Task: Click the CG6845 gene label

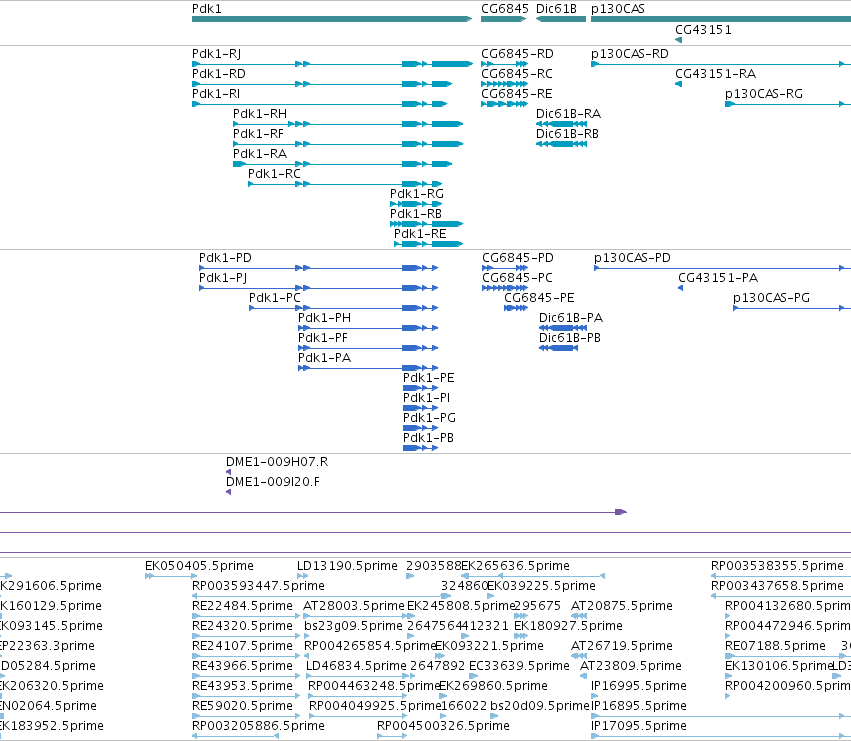Action: click(505, 9)
